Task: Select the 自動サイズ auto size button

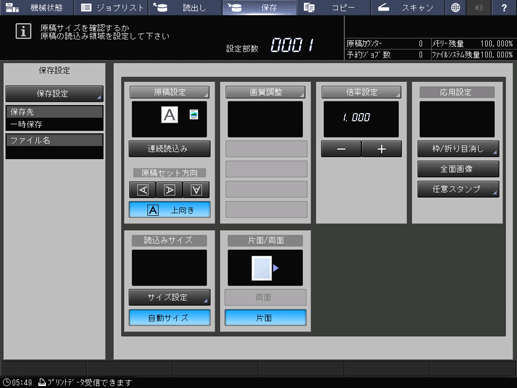Action: pyautogui.click(x=169, y=318)
